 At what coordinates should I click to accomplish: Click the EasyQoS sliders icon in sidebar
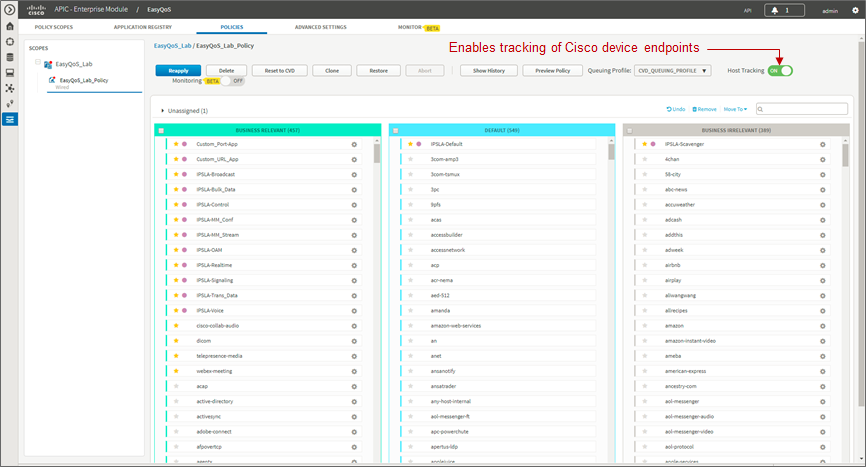[9, 119]
